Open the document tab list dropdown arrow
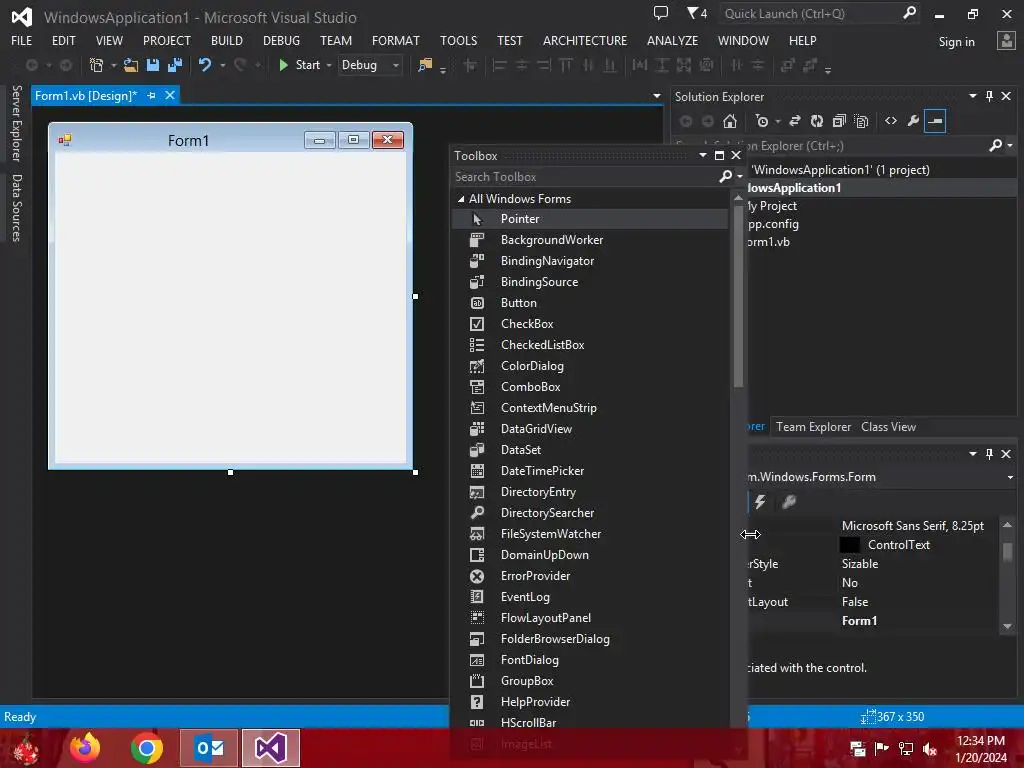 pyautogui.click(x=656, y=96)
